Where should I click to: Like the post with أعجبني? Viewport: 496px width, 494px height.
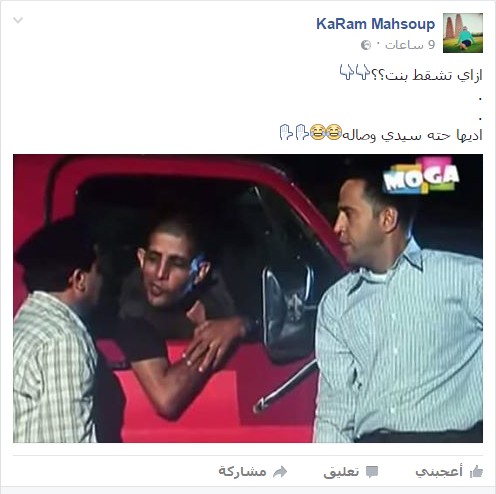439,472
